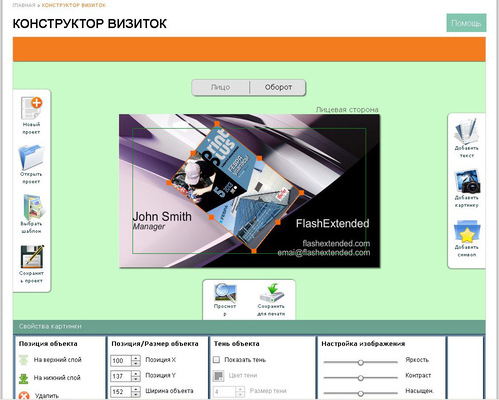Increase the Позиция X stepper value
This screenshot has width=499, height=400.
click(x=136, y=358)
